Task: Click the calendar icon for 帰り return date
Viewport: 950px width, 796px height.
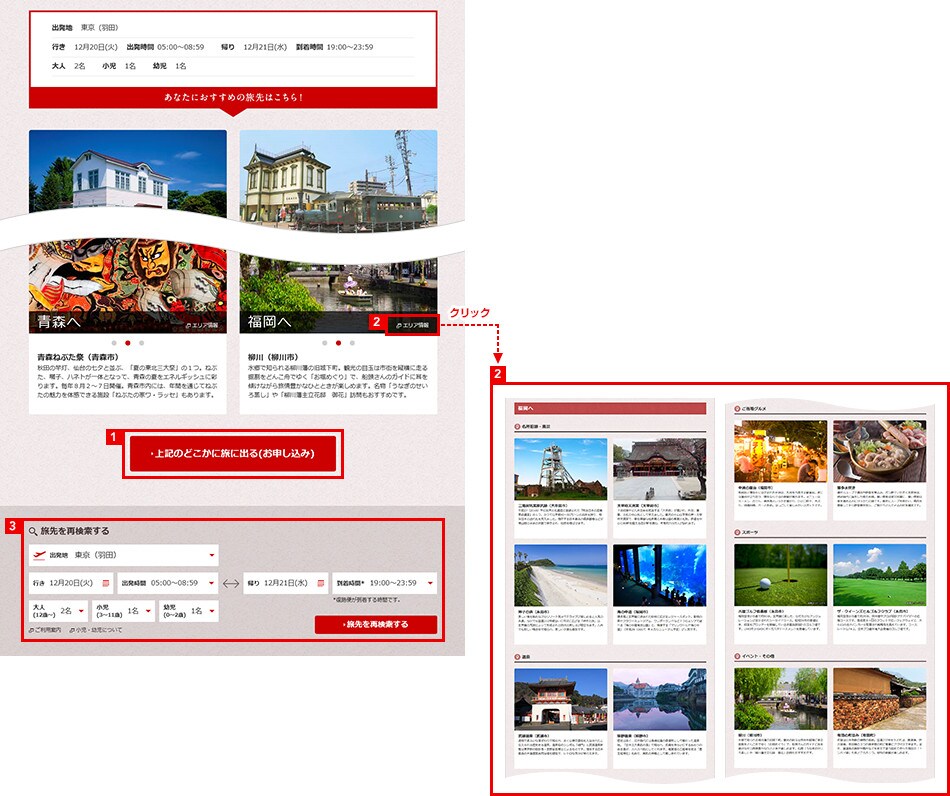Action: 321,583
